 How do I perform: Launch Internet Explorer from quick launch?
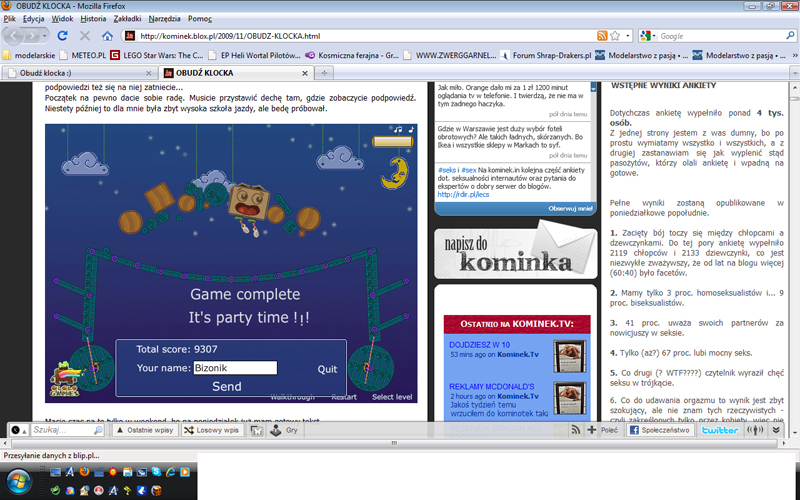(170, 472)
